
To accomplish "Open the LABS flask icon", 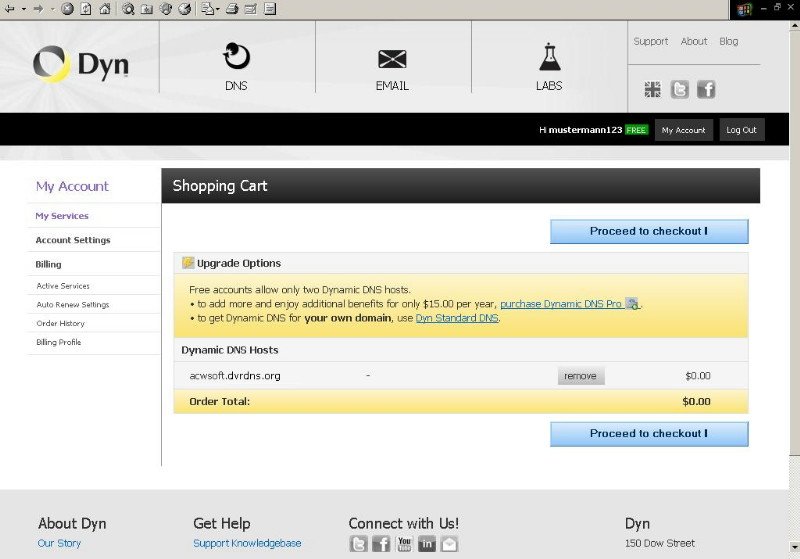I will click(x=548, y=56).
